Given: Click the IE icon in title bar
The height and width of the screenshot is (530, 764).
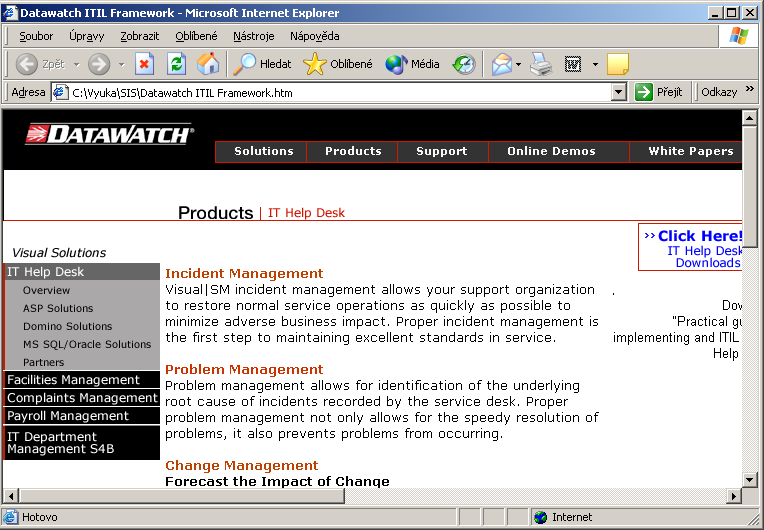Looking at the screenshot, I should [10, 13].
